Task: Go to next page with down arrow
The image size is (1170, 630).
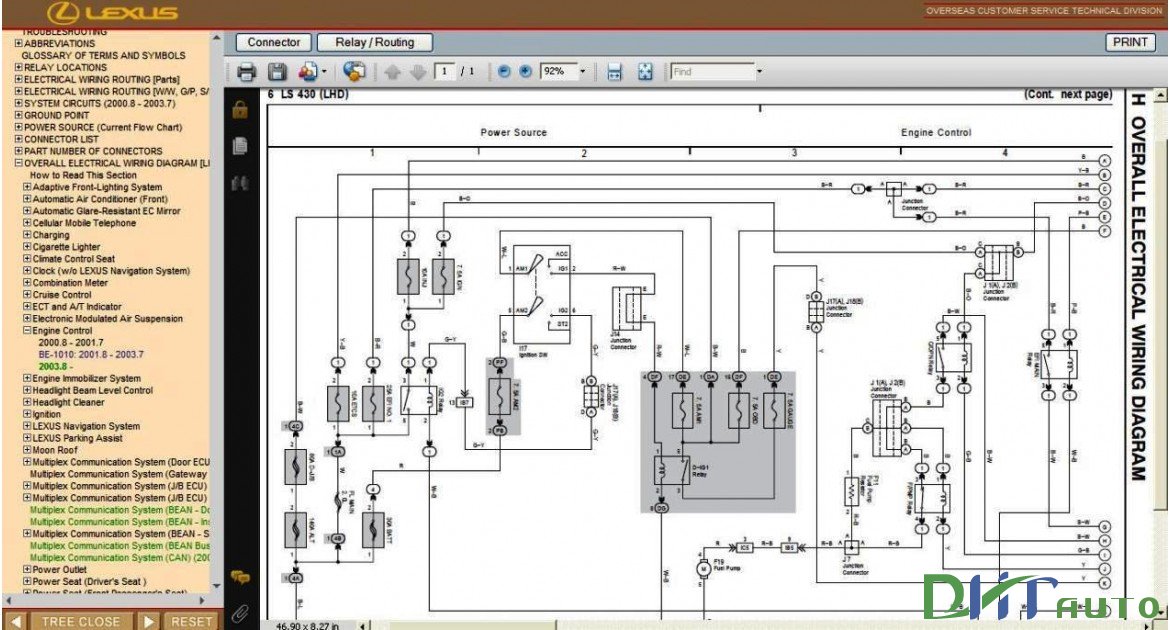Action: pyautogui.click(x=418, y=72)
